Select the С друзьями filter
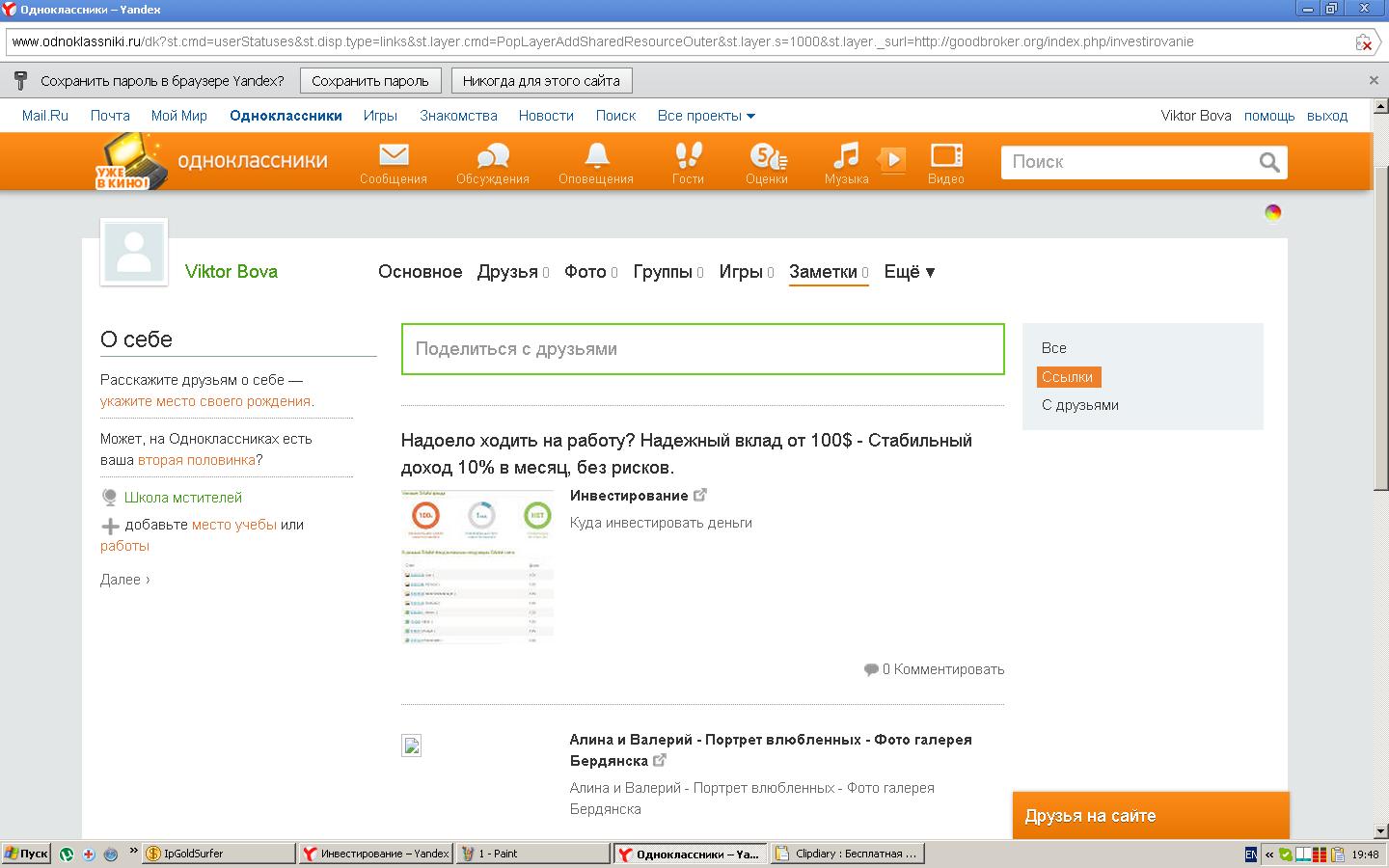Viewport: 1389px width, 868px height. tap(1080, 405)
